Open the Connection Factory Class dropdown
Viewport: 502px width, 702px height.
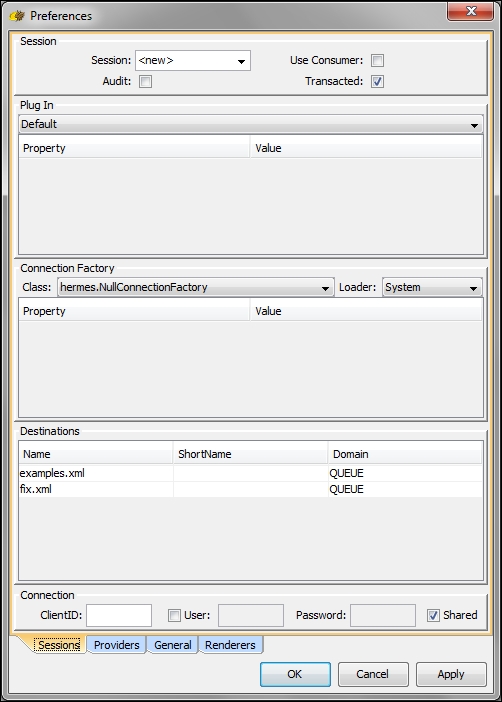point(196,287)
